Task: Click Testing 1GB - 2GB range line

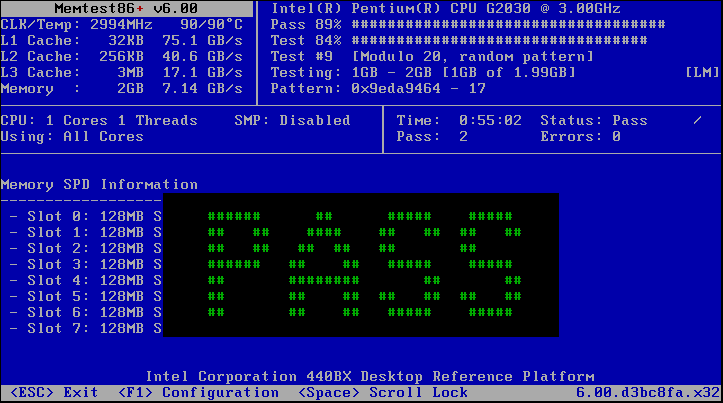Action: click(423, 72)
